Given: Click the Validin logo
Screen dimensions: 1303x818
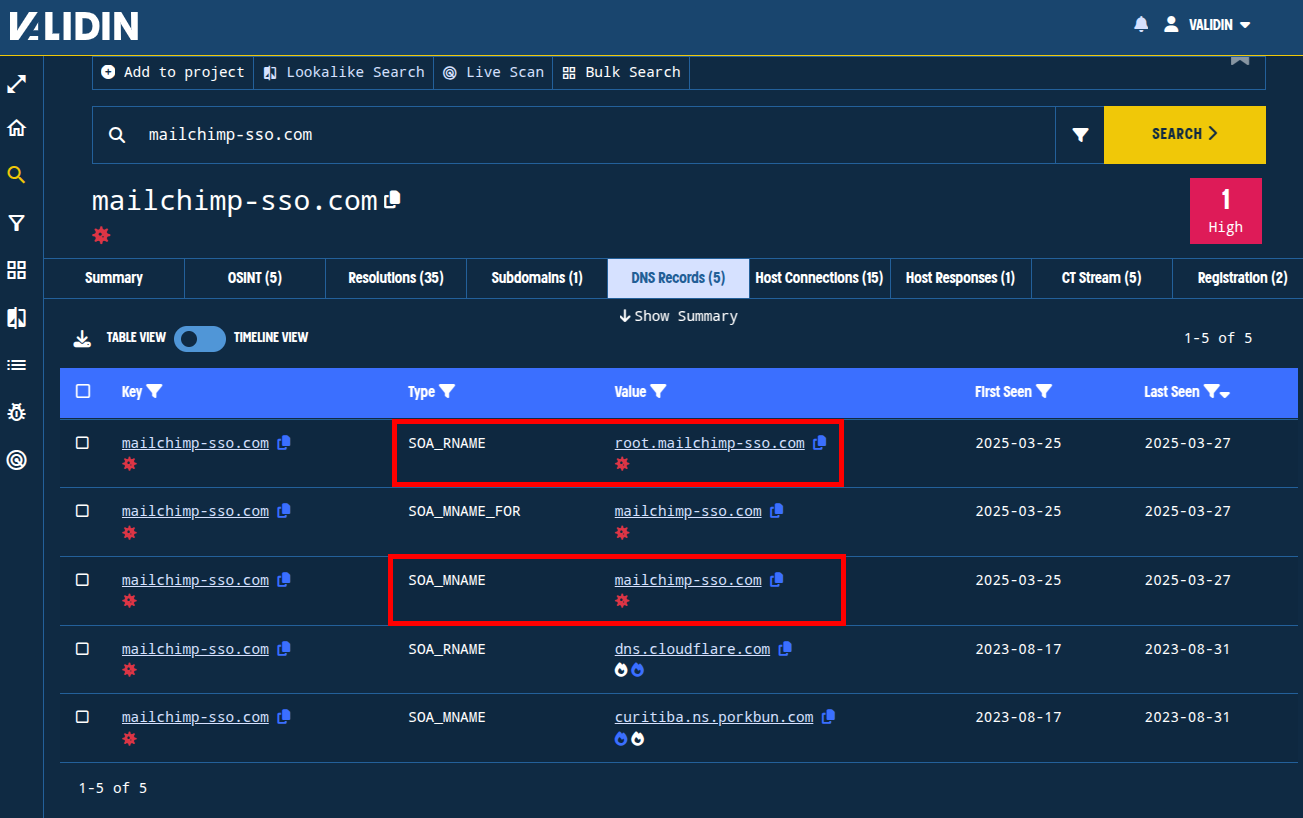Looking at the screenshot, I should (x=74, y=25).
